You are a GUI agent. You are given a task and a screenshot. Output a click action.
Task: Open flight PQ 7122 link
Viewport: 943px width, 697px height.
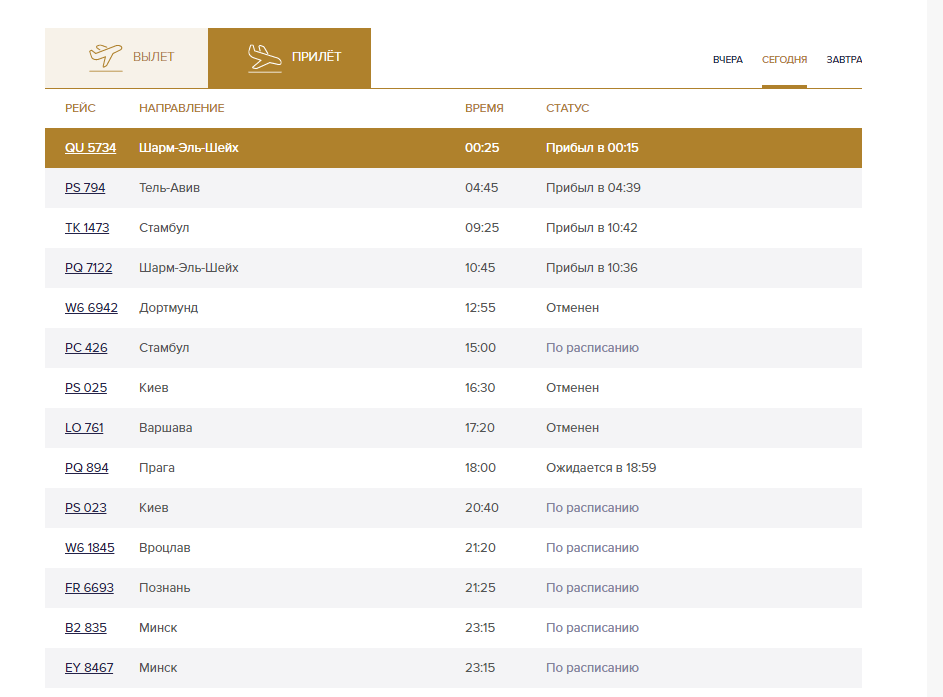tap(88, 268)
